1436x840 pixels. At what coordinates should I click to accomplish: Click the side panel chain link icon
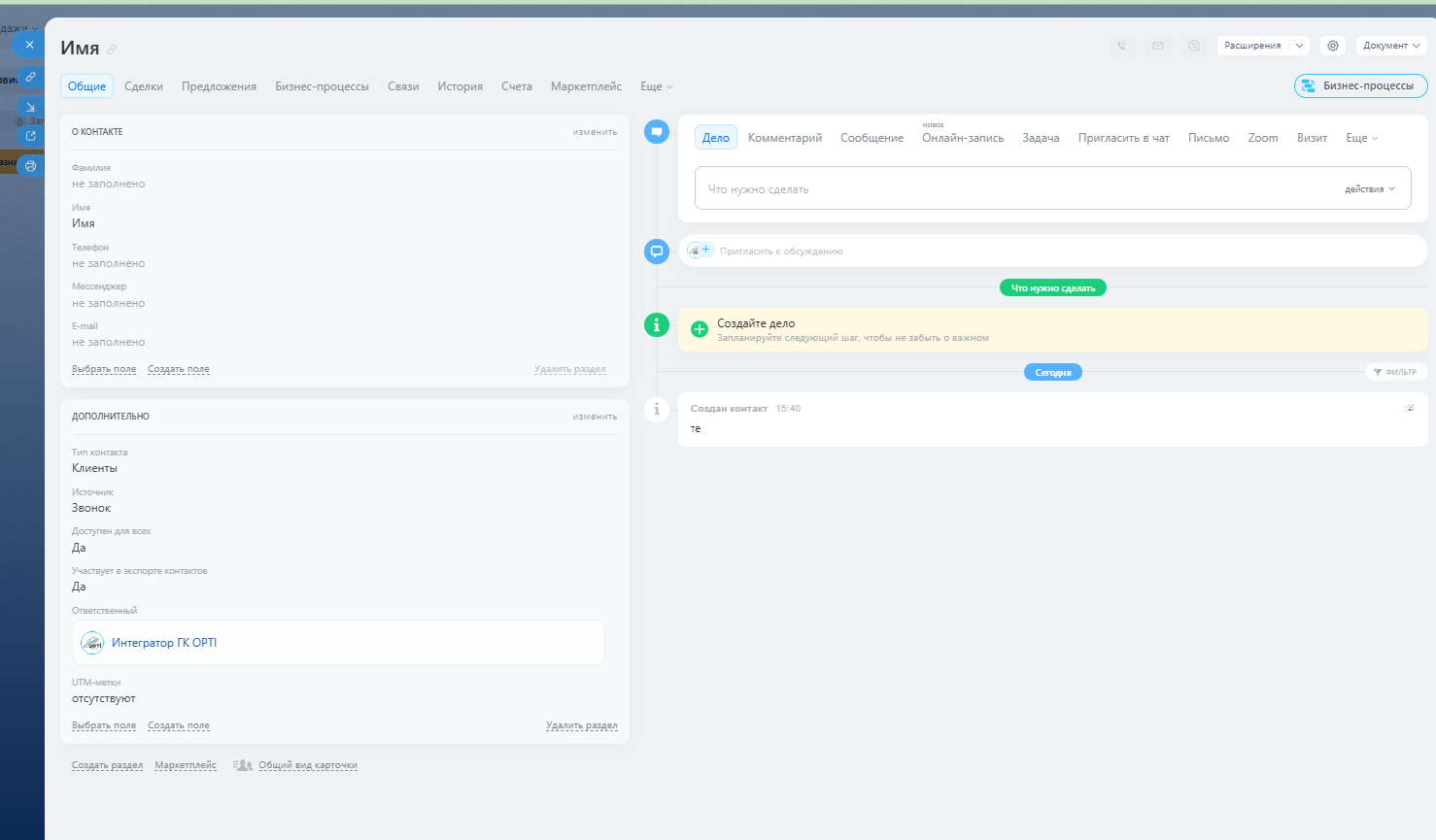[x=30, y=77]
